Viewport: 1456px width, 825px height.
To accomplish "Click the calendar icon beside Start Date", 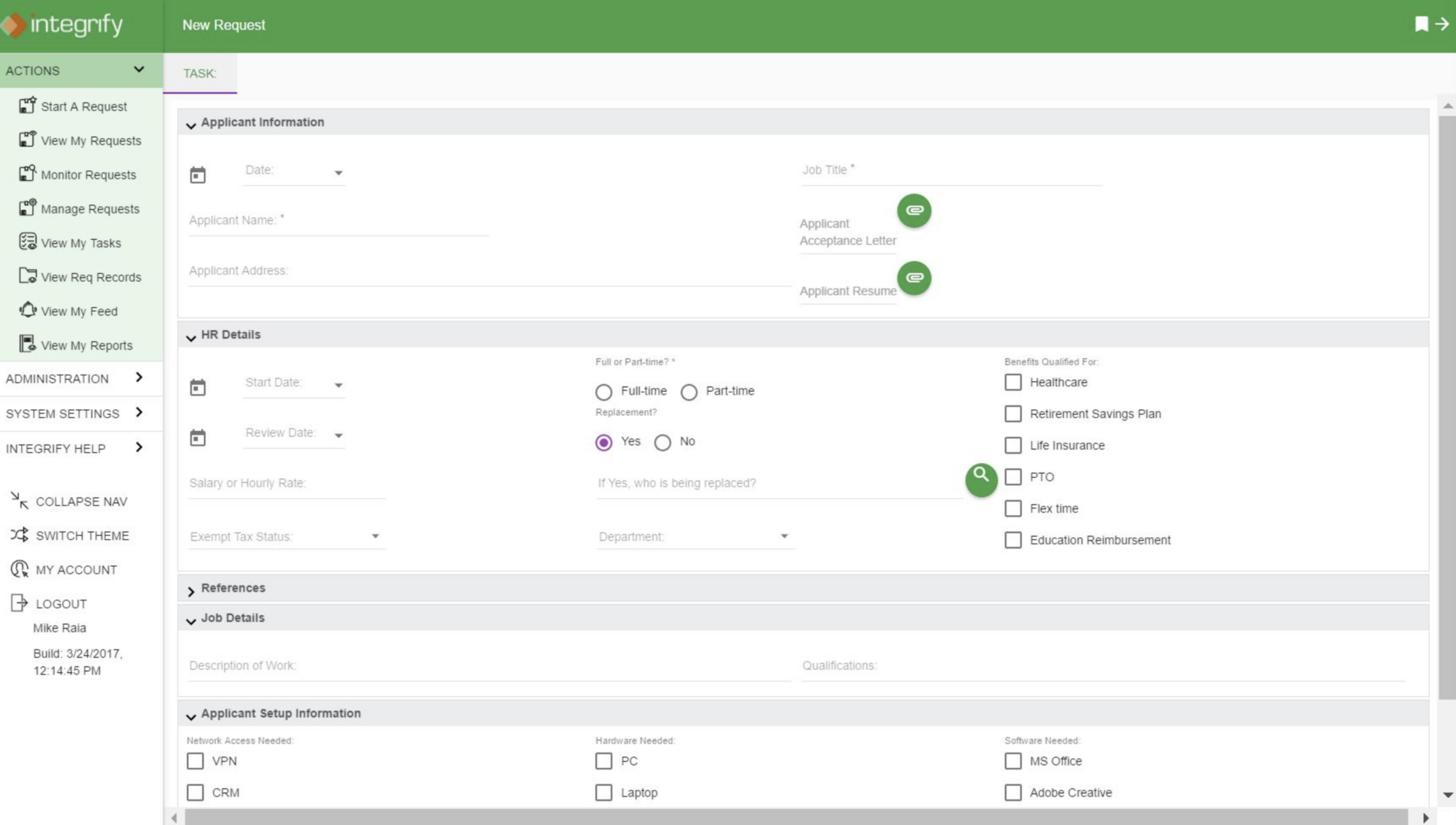I will (198, 387).
